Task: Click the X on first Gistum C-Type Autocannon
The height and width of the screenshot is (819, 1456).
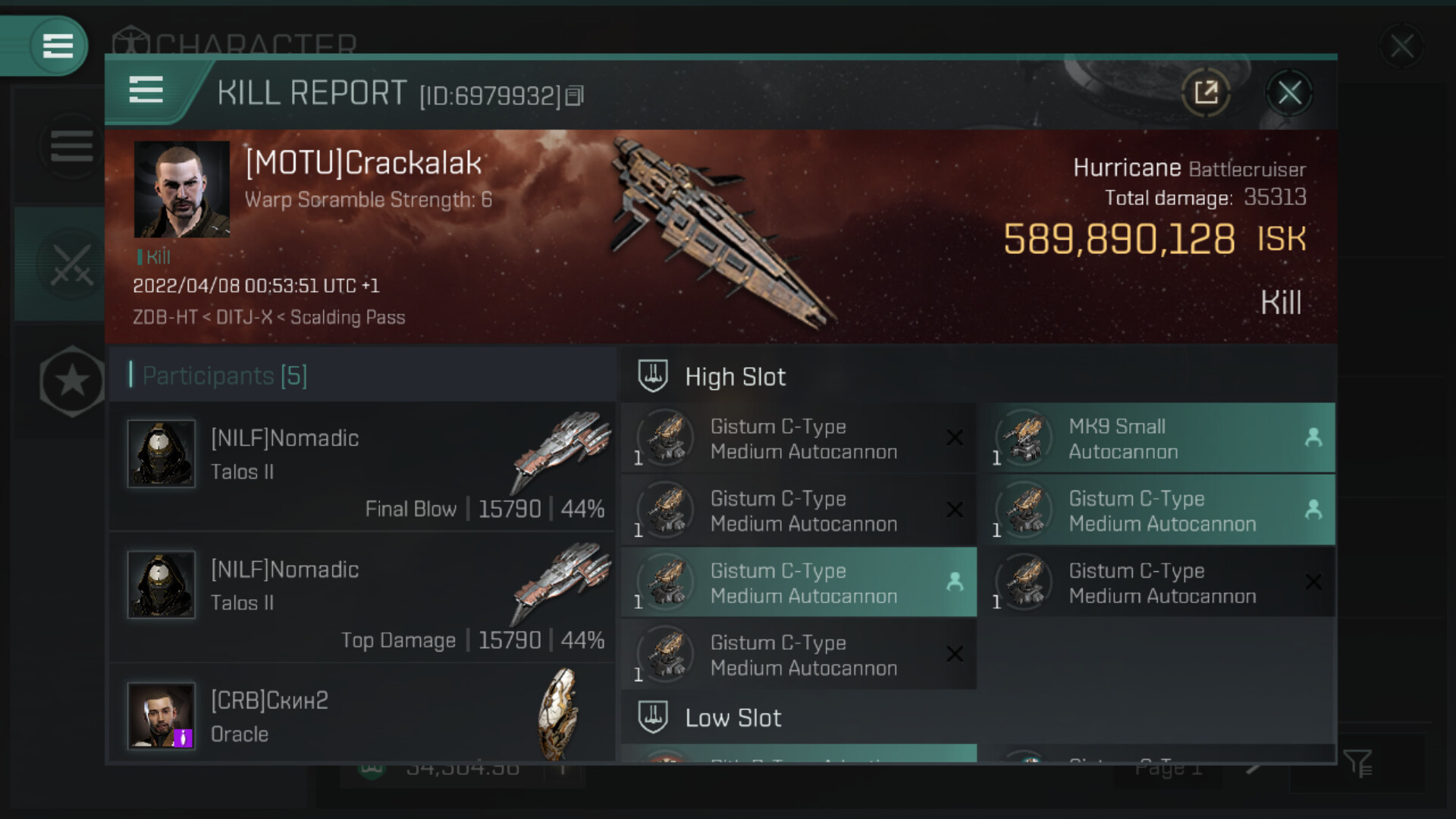Action: click(x=955, y=438)
